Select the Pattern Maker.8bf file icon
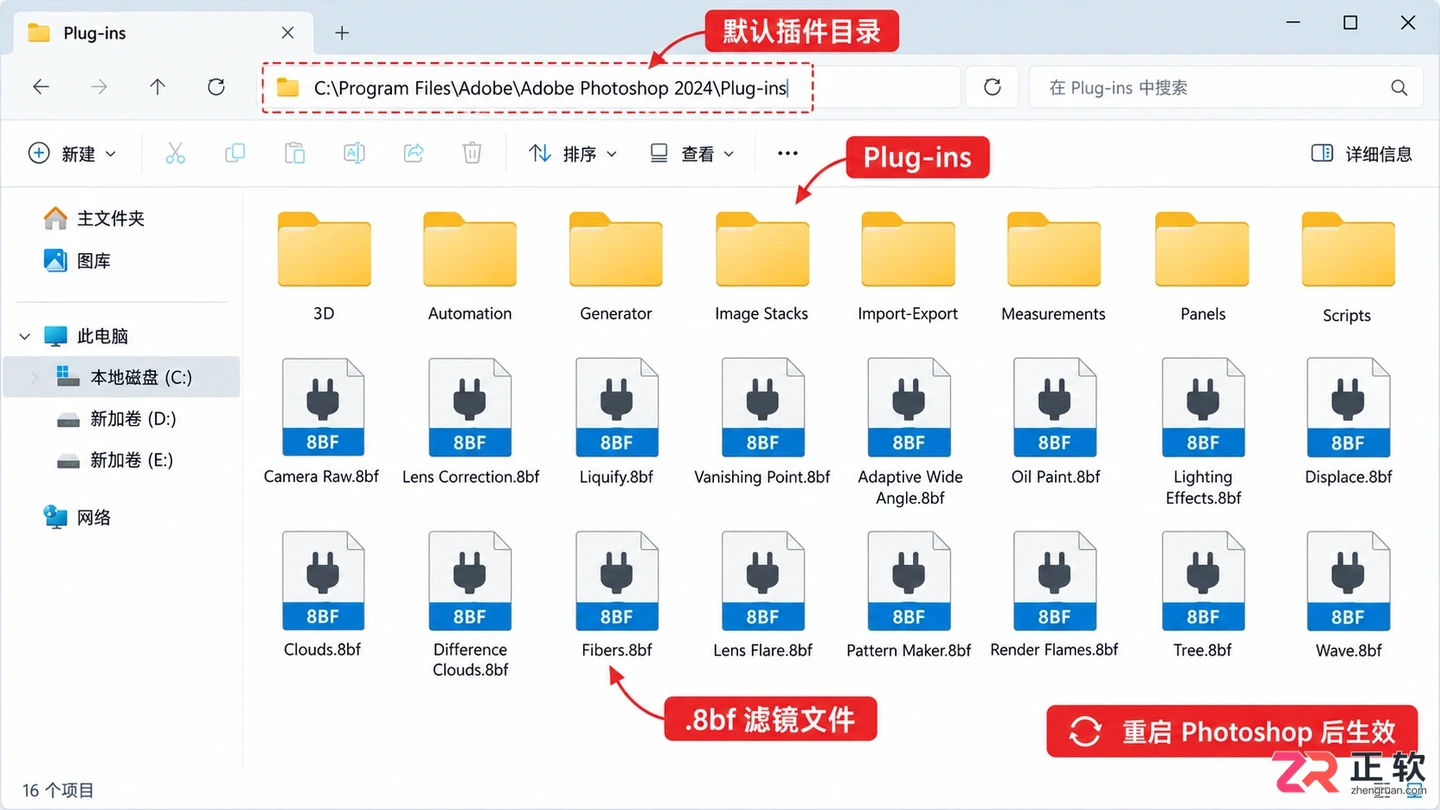 (909, 581)
